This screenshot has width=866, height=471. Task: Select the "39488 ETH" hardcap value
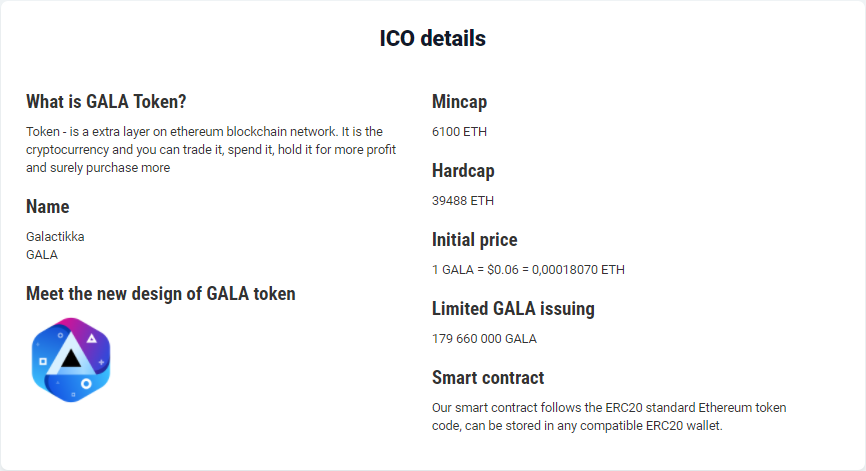point(463,201)
